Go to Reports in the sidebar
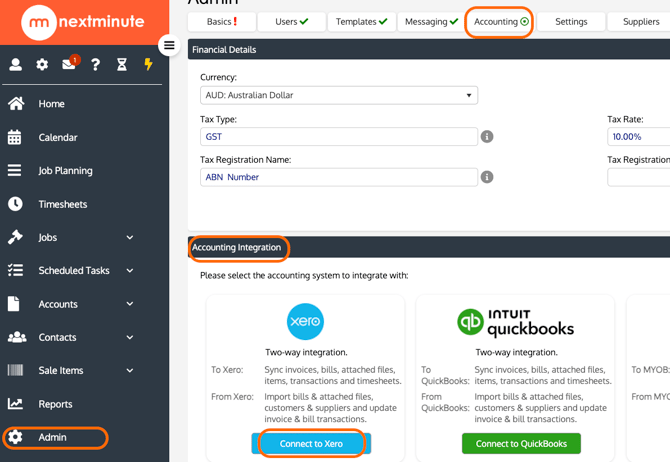The width and height of the screenshot is (670, 462). [55, 404]
